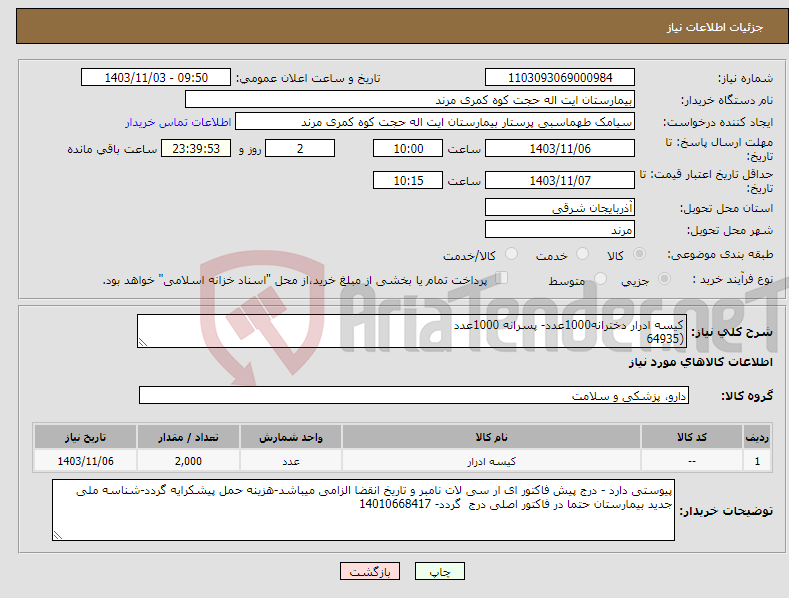The width and height of the screenshot is (789, 598).
Task: Click the کیسه ادرار item name cell
Action: (491, 461)
